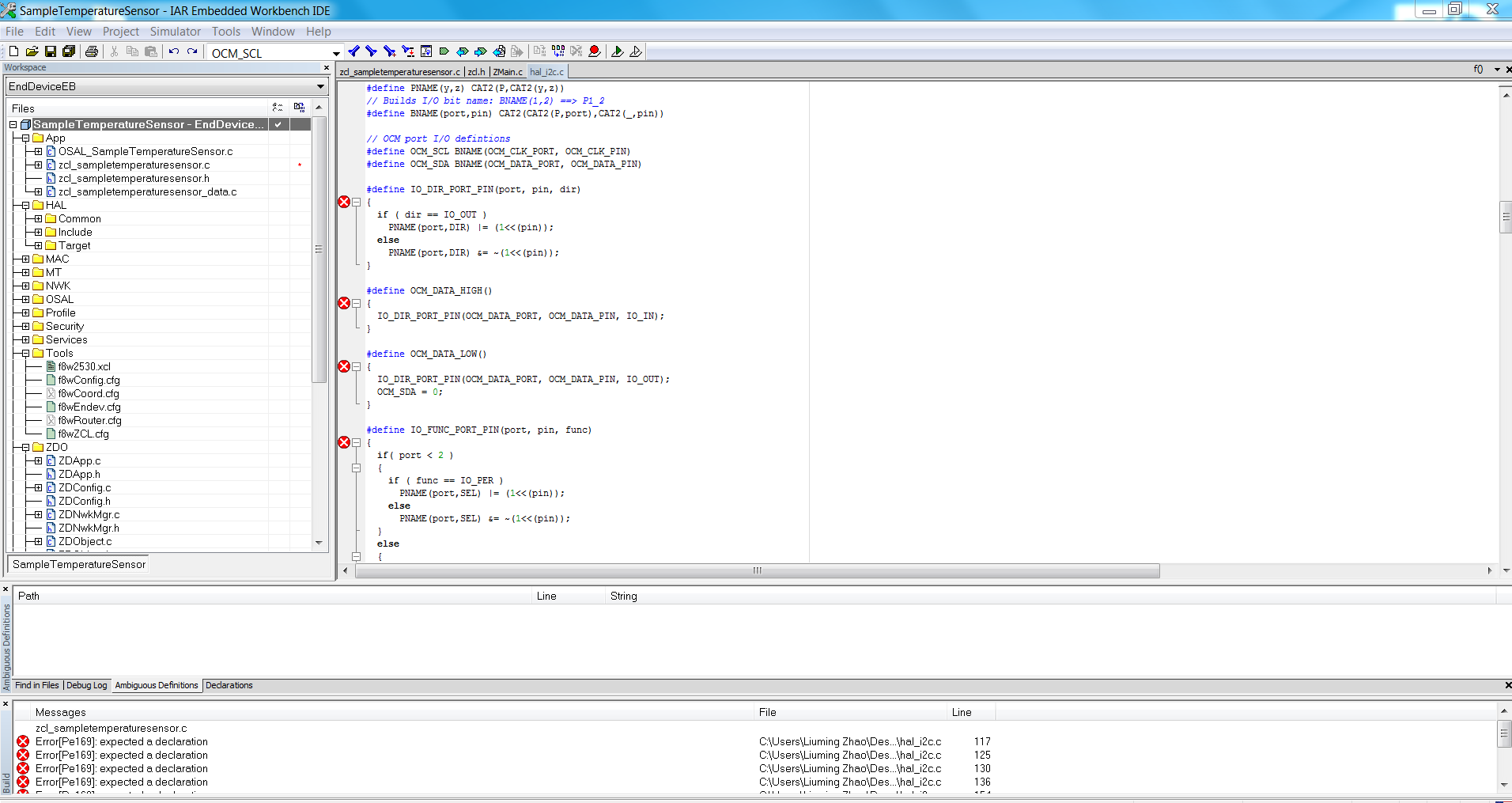
Task: Open the File menu
Action: 14,32
